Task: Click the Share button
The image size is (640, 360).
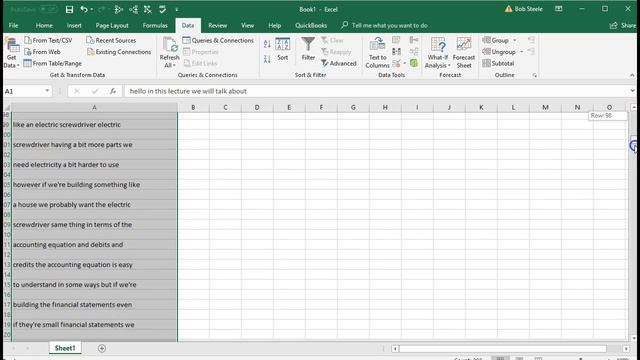Action: click(622, 25)
